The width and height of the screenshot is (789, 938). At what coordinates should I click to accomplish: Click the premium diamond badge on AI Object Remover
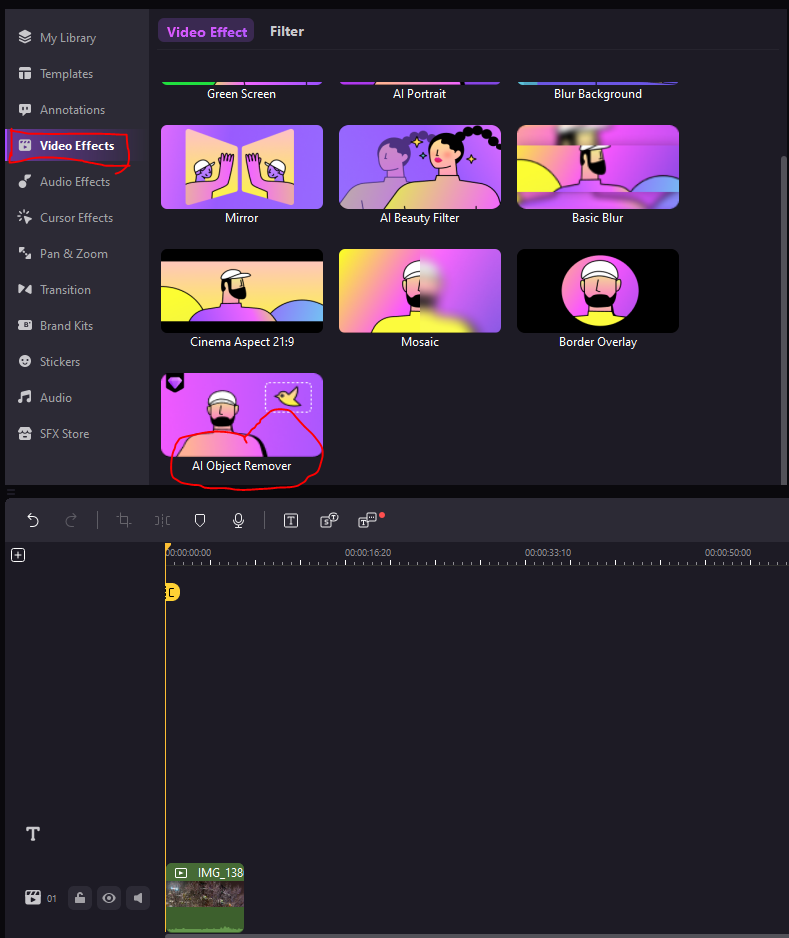click(175, 382)
